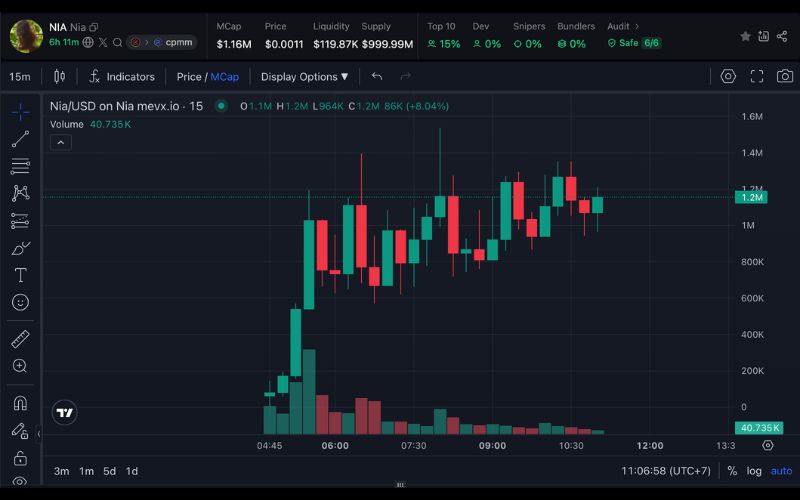This screenshot has width=800, height=500.
Task: Toggle magnet mode for drawings
Action: click(x=20, y=403)
